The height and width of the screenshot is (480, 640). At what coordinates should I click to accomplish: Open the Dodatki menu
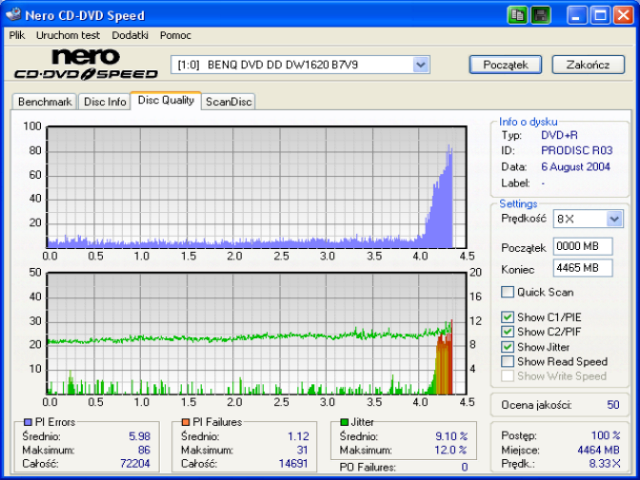point(130,36)
